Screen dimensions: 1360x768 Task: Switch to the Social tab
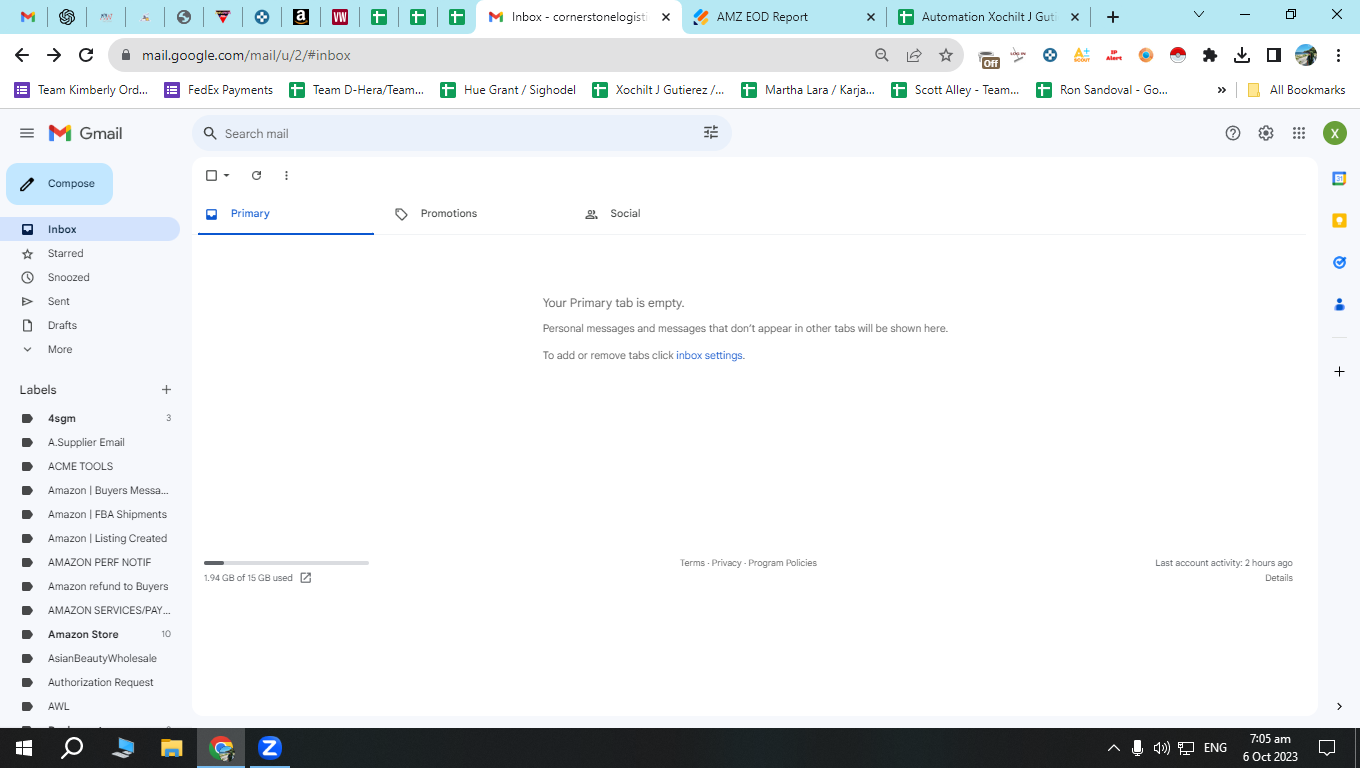coord(666,214)
